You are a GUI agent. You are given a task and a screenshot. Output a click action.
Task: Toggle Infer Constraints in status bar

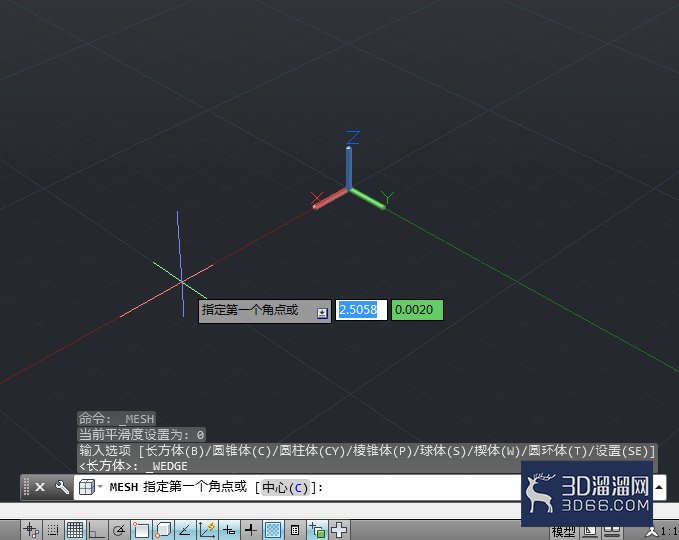click(32, 530)
